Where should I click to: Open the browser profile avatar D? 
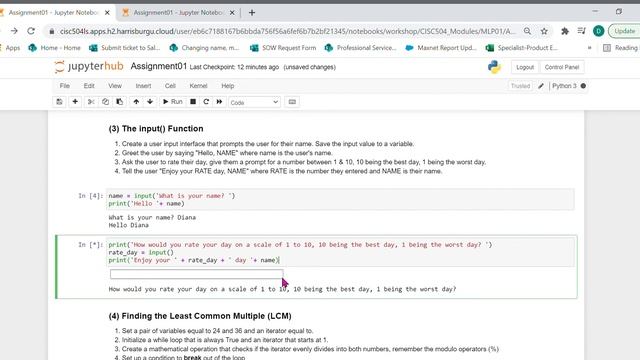(x=599, y=31)
